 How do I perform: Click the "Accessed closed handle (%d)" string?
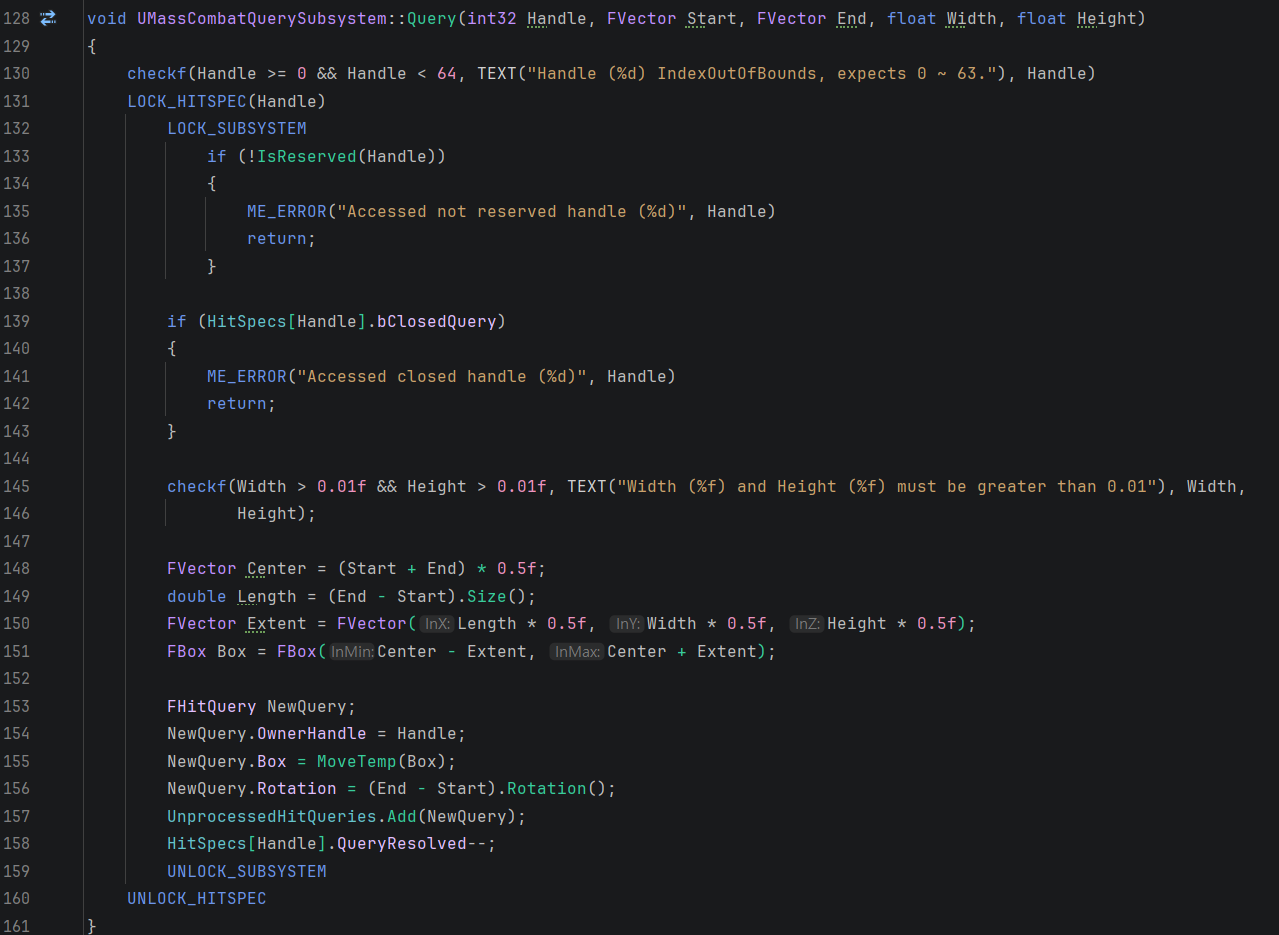pos(442,376)
